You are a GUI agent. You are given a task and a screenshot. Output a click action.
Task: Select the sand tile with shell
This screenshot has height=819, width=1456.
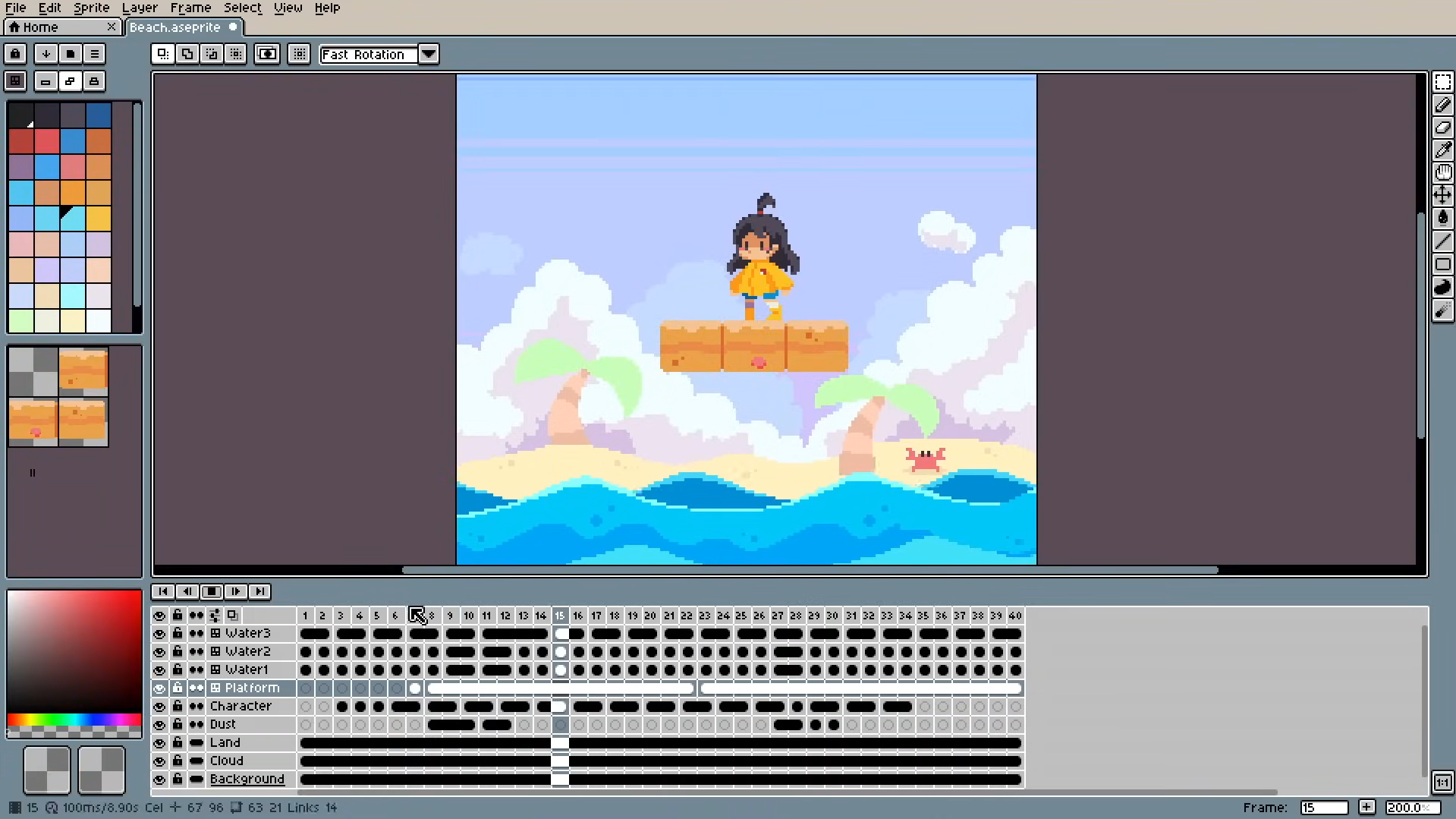tap(33, 423)
